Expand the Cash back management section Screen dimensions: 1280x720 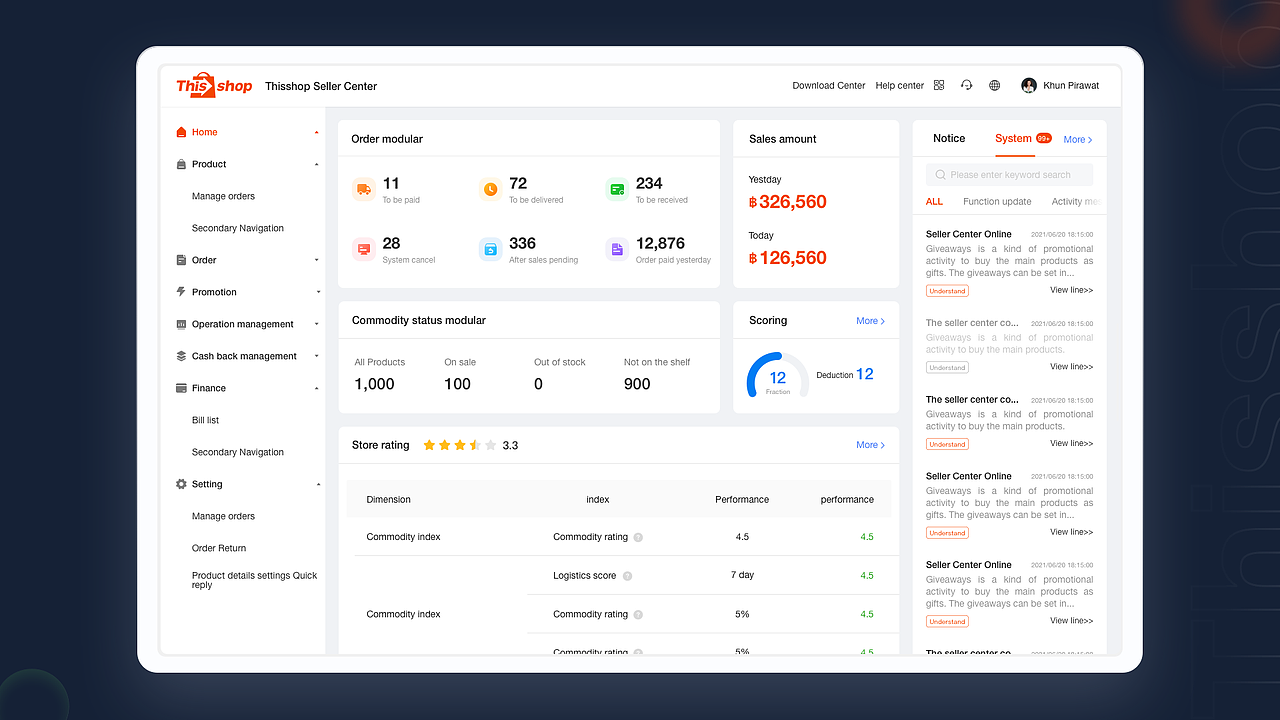[317, 356]
